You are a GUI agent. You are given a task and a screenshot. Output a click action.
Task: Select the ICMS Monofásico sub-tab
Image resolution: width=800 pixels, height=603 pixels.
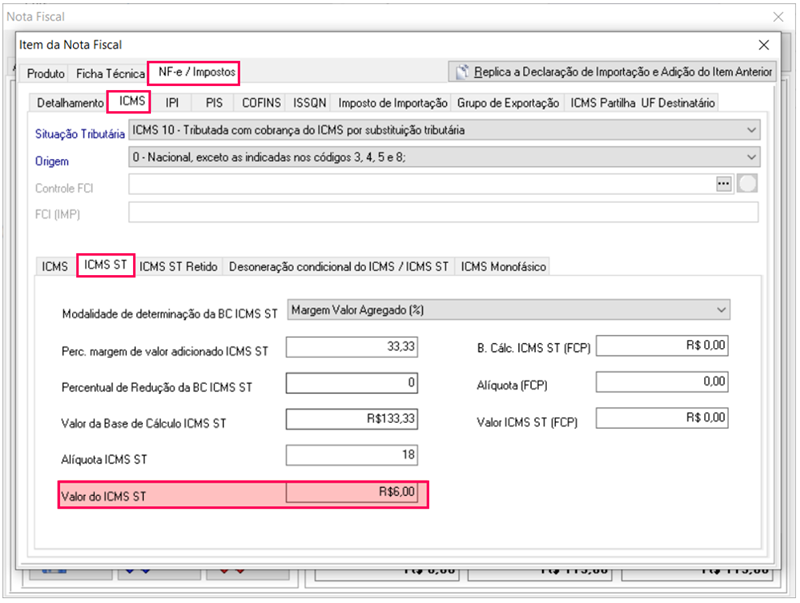(x=503, y=266)
